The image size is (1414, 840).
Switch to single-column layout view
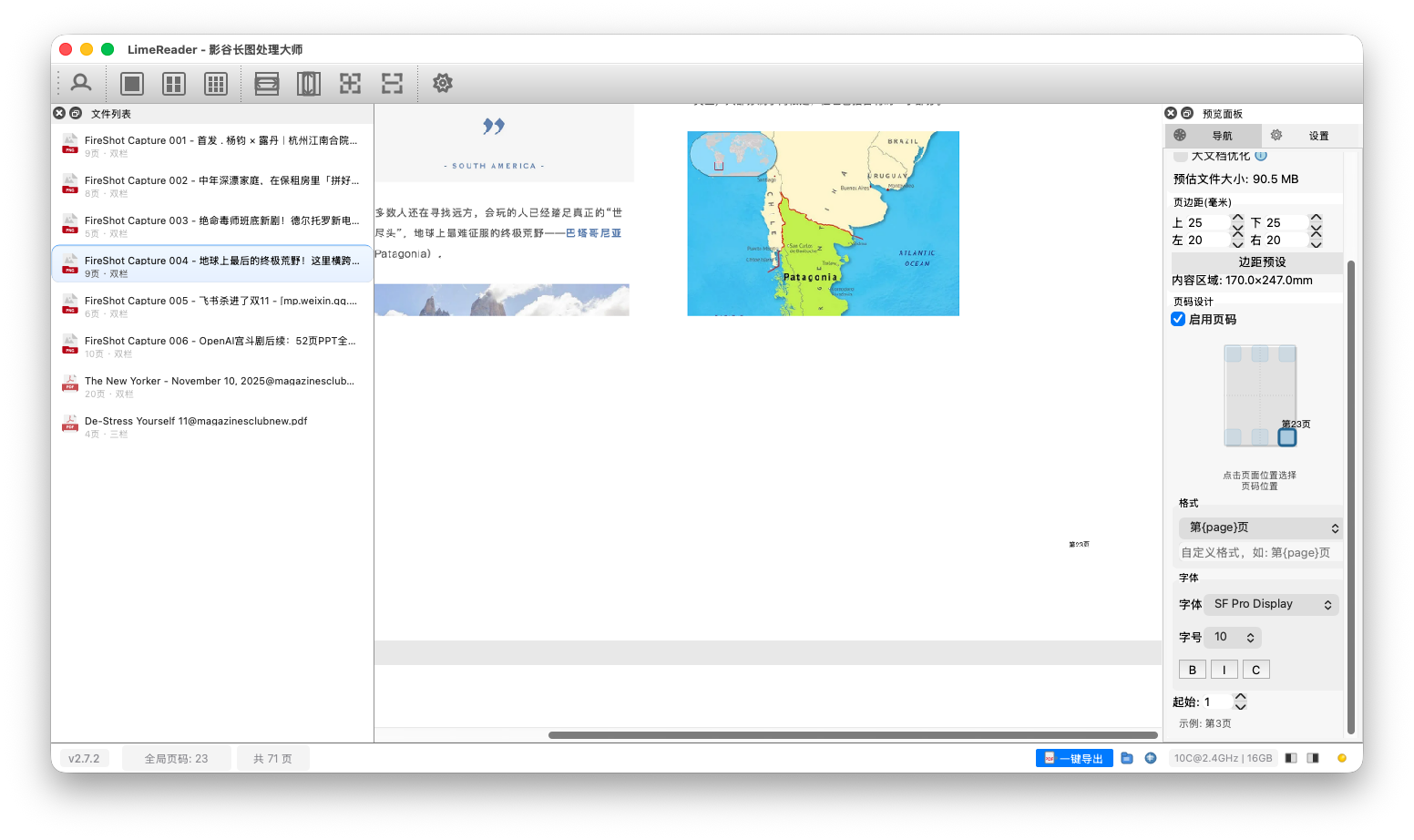[131, 83]
